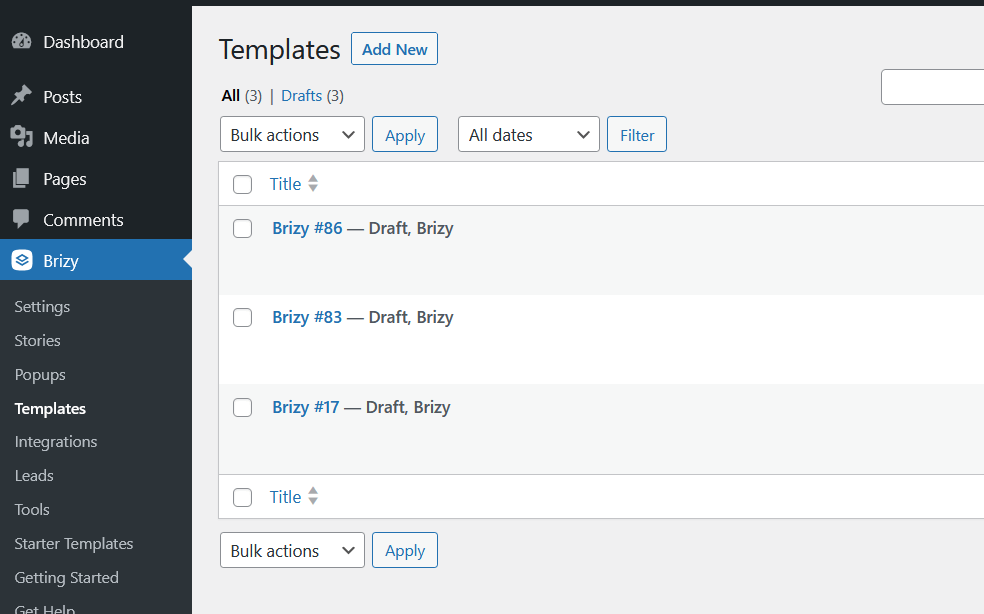Open Media library via its icon
This screenshot has width=984, height=614.
pos(22,137)
